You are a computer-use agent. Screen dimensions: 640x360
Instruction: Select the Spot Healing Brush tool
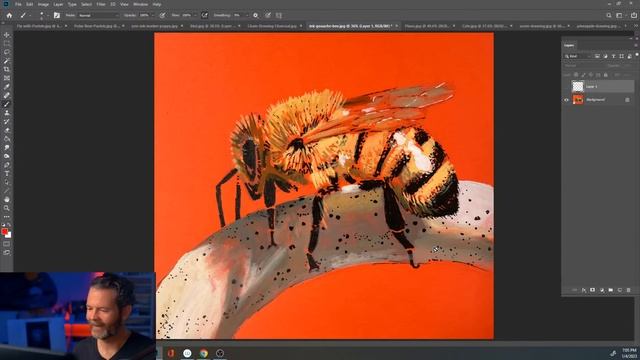point(7,96)
